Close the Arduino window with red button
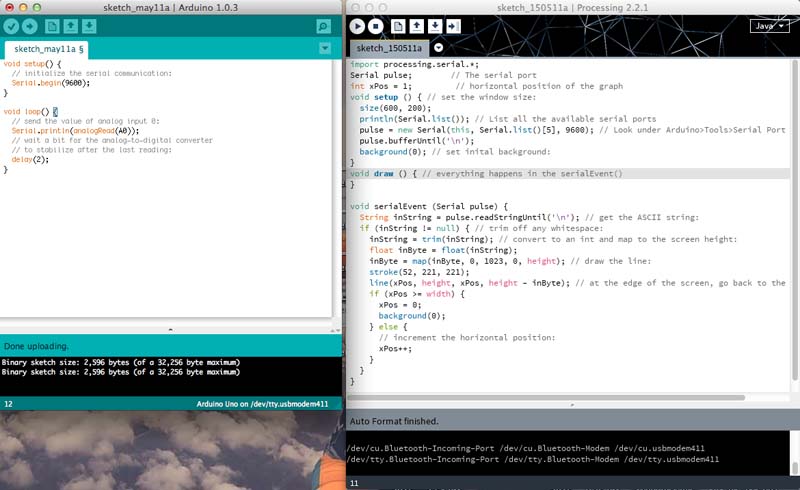This screenshot has width=800, height=490. tap(9, 7)
